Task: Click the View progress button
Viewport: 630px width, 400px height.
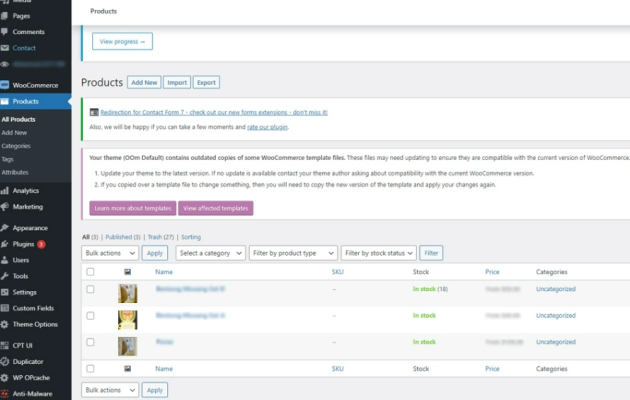Action: (123, 41)
